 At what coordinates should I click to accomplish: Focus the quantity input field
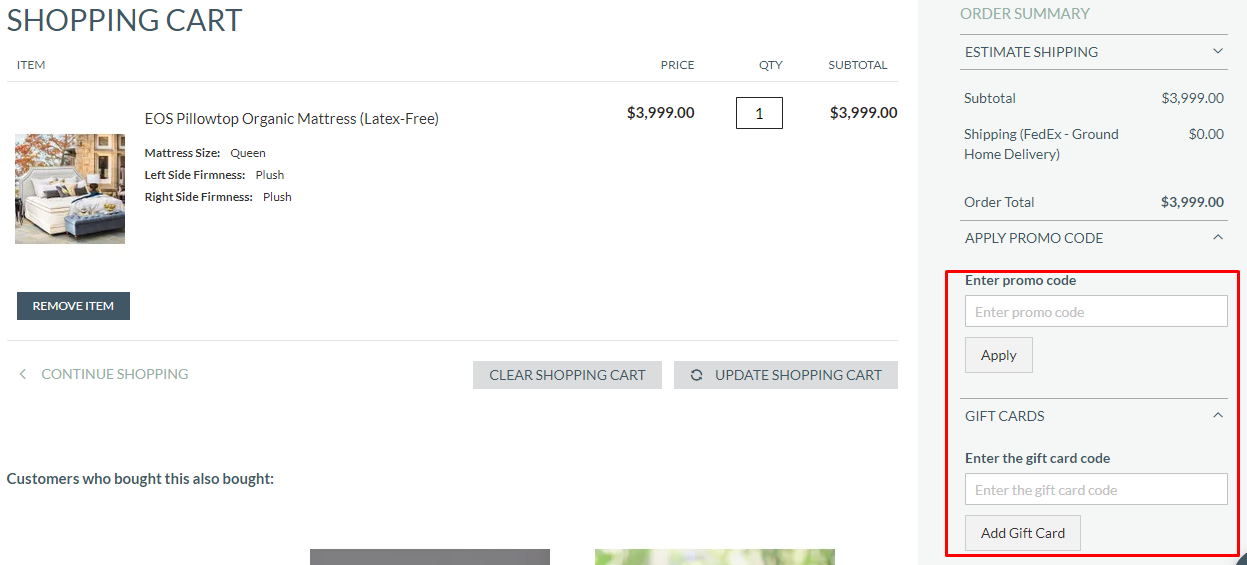(759, 113)
